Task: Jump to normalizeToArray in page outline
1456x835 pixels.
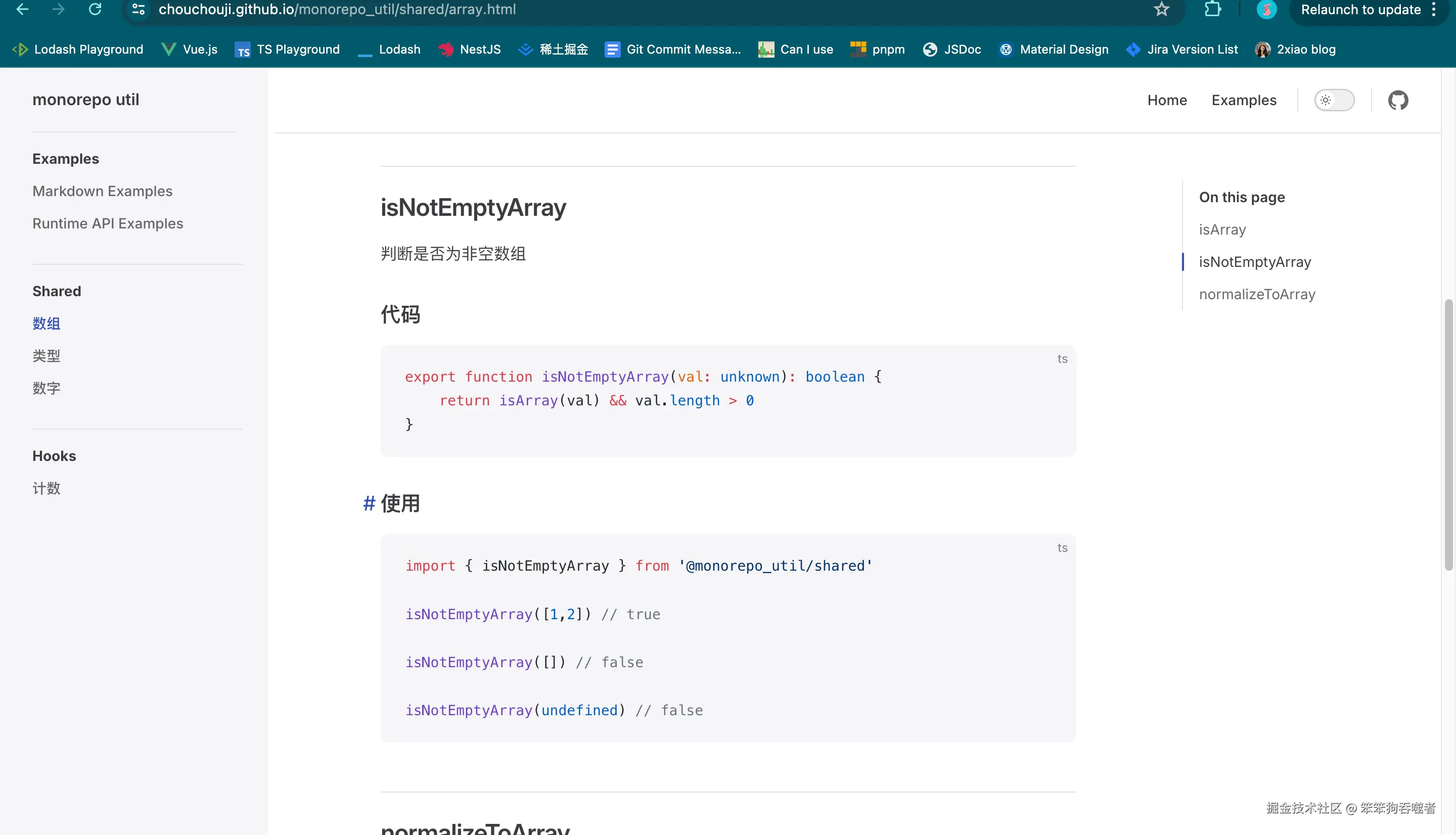Action: (1256, 294)
